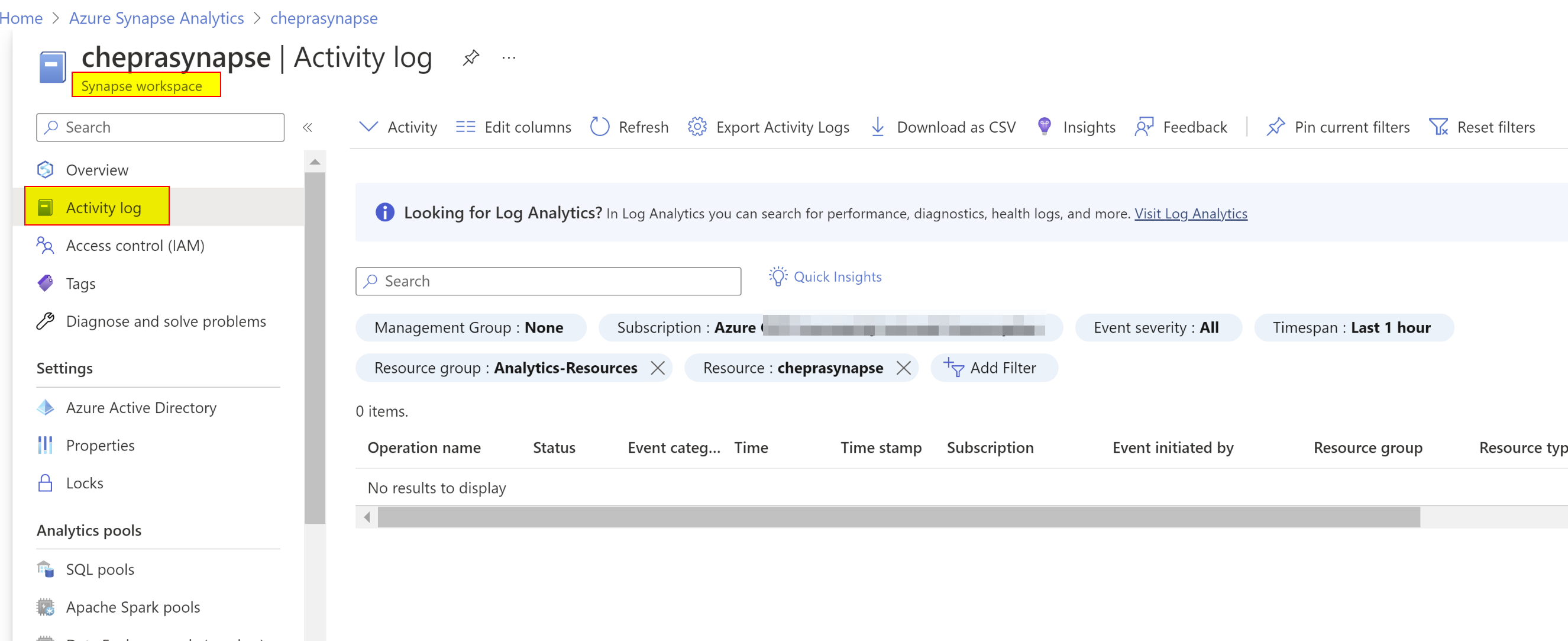Follow the Visit Log Analytics link

(1190, 213)
